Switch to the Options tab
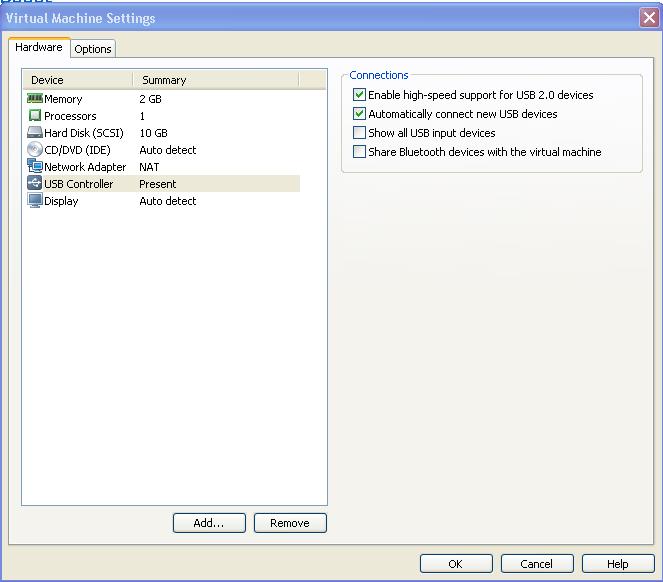The image size is (663, 582). tap(93, 49)
